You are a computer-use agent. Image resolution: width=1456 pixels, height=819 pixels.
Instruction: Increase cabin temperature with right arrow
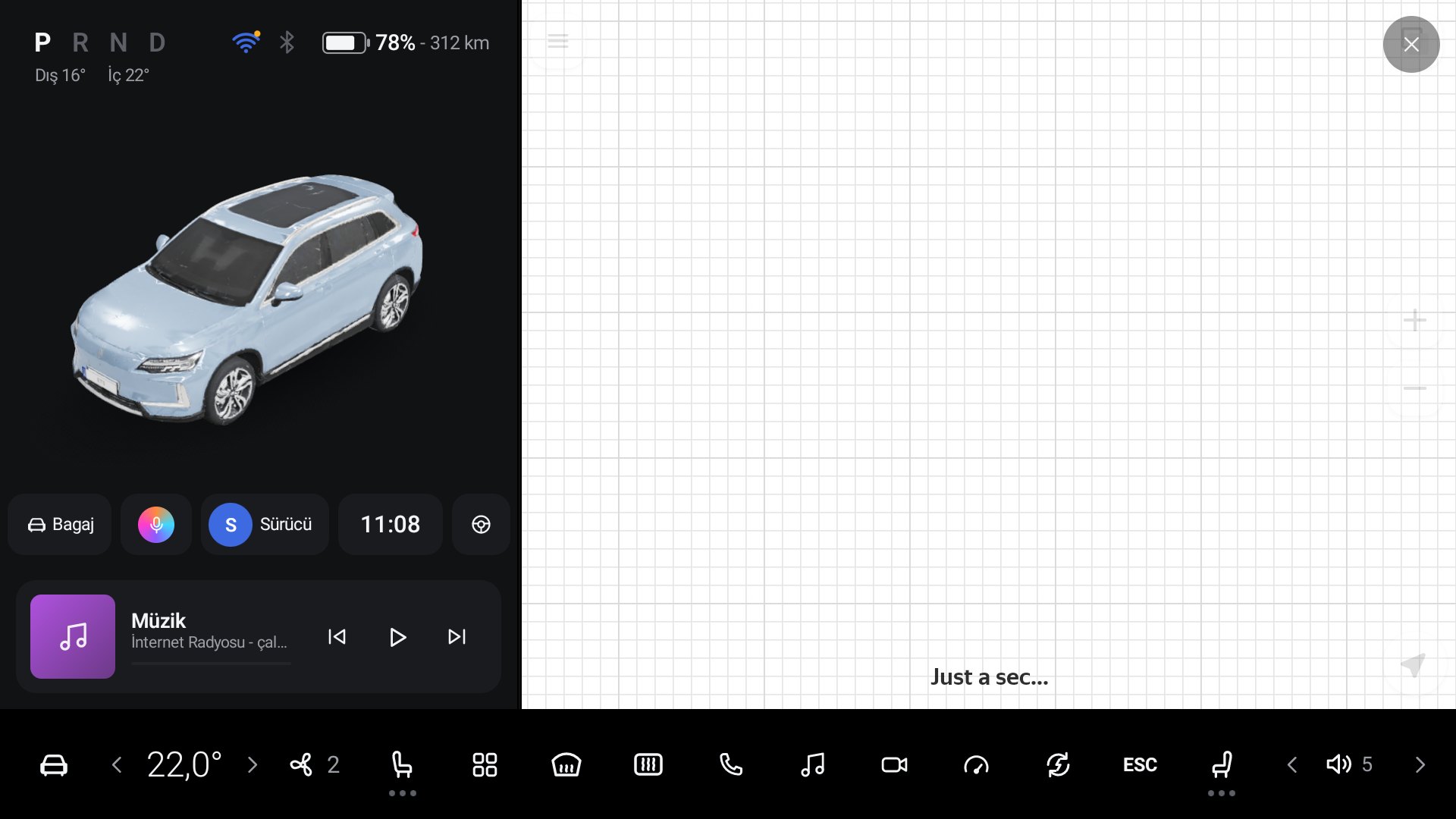(x=253, y=764)
